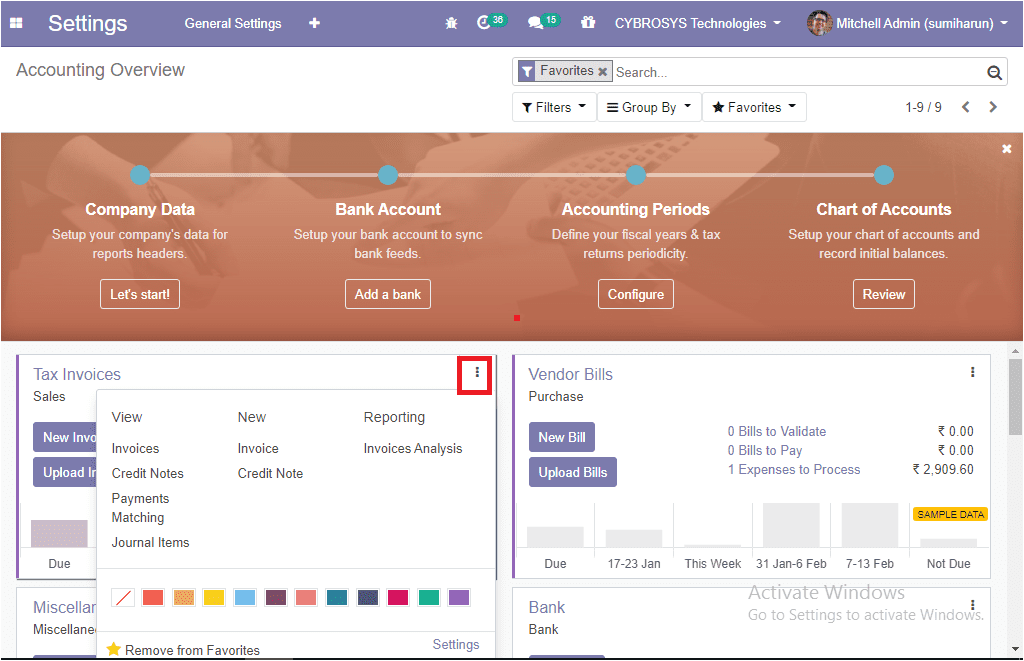Open General Settings menu
This screenshot has width=1024, height=661.
pyautogui.click(x=233, y=24)
